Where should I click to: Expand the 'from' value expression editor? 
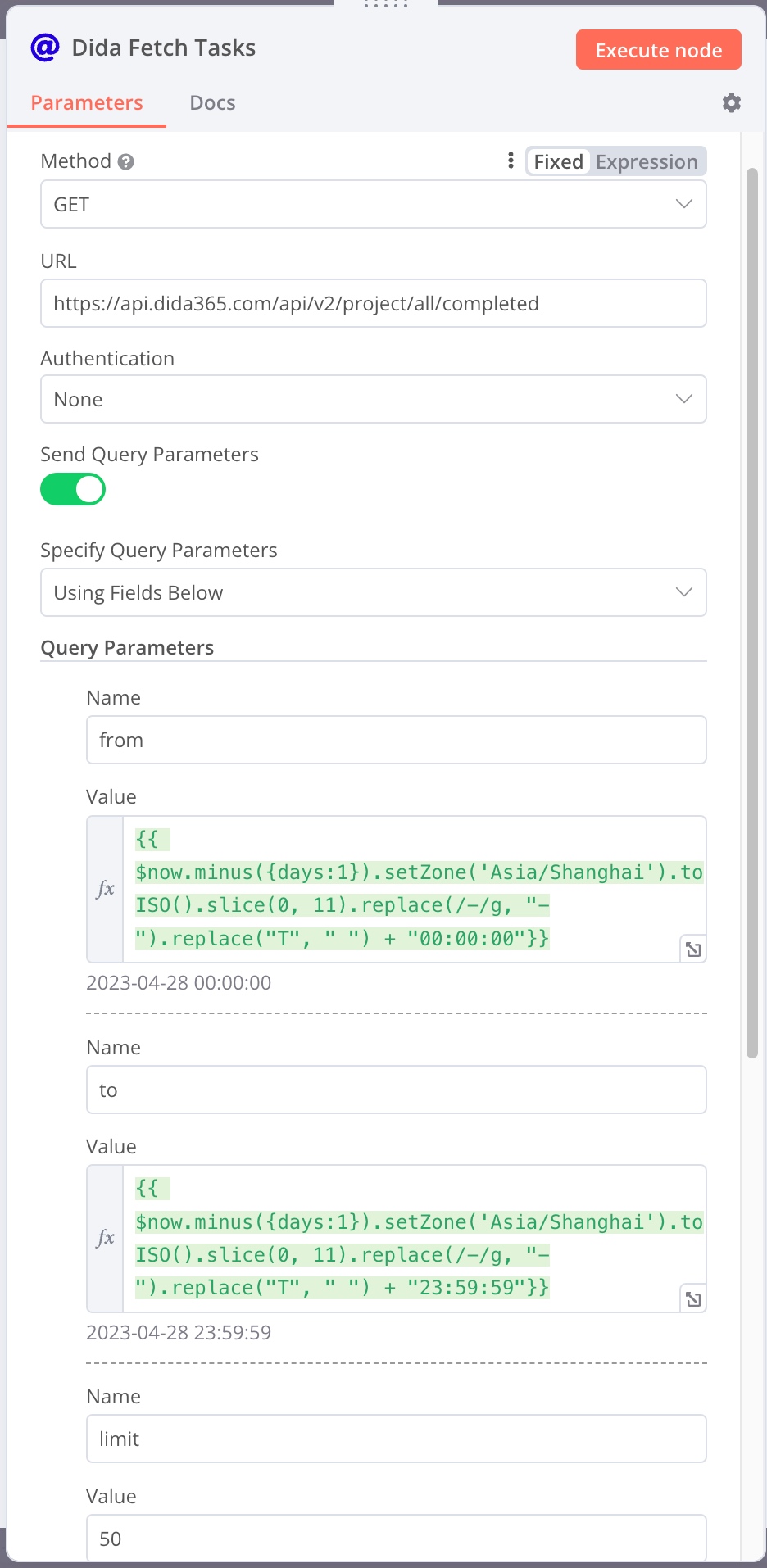coord(693,949)
